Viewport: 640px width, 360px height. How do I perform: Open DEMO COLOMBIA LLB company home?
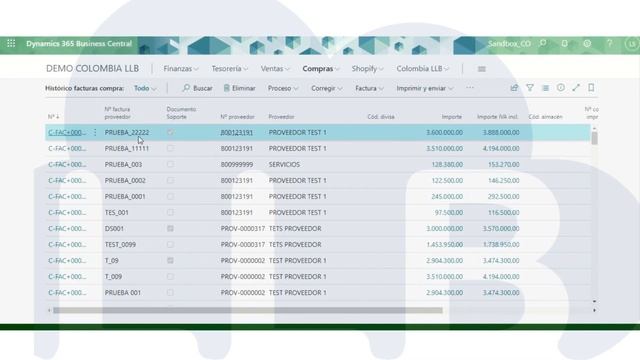93,69
